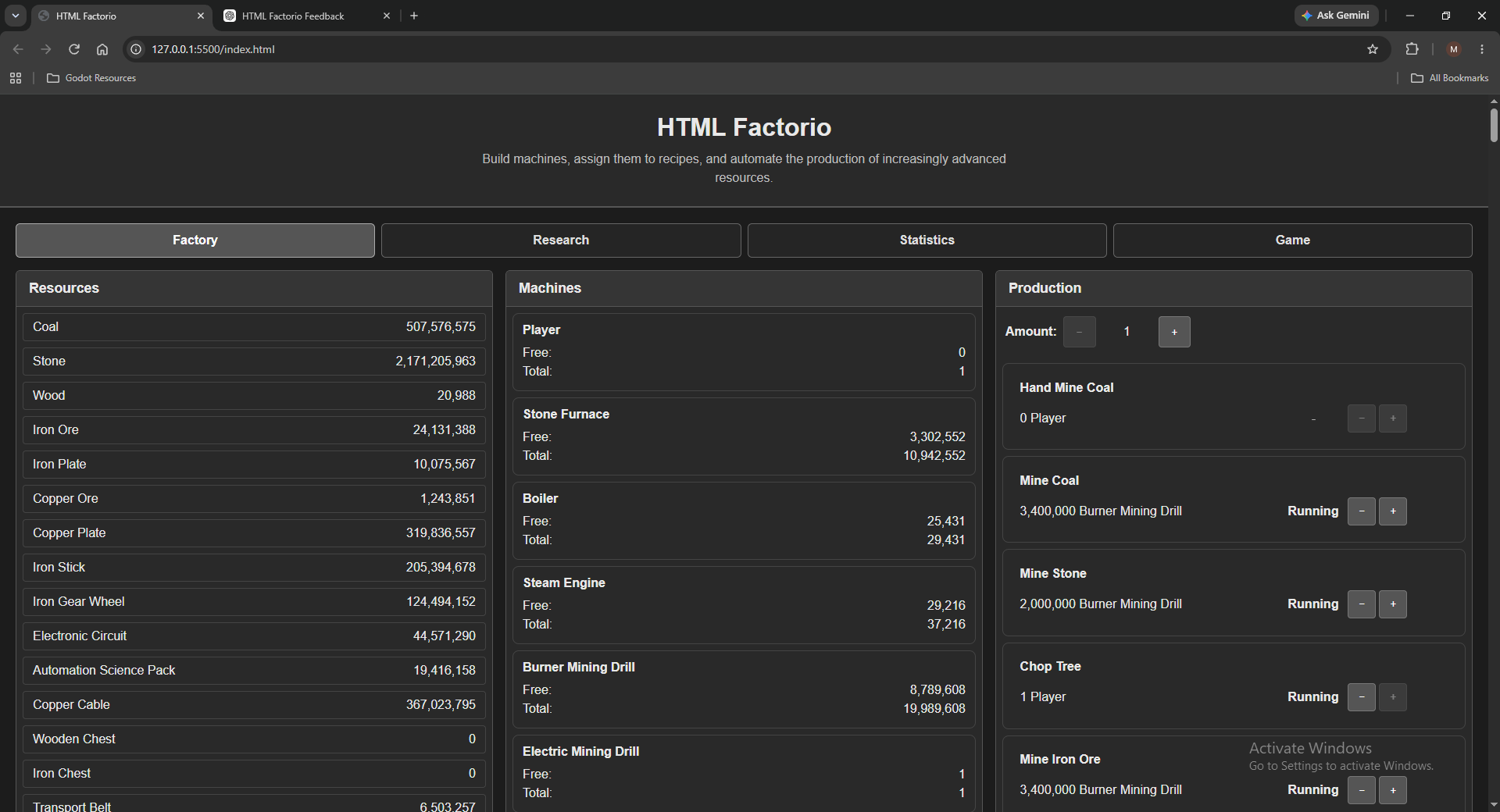View site information icon in address bar

(x=136, y=49)
